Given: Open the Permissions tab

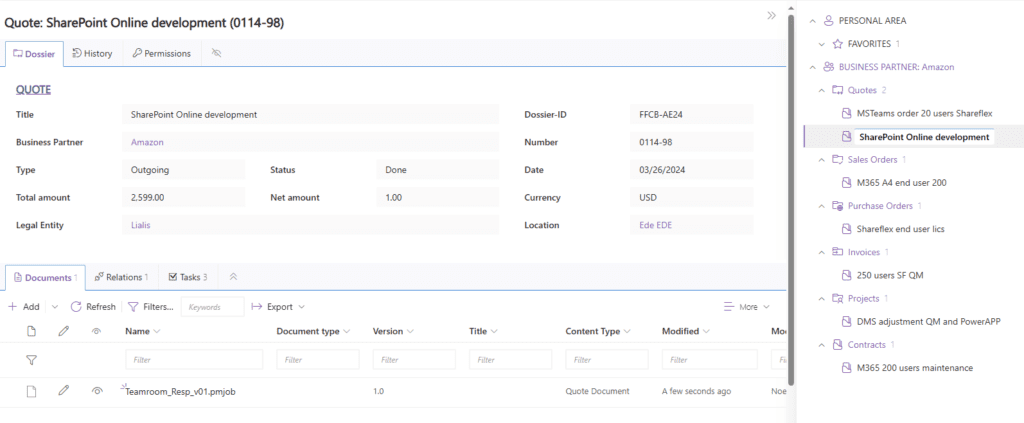Looking at the screenshot, I should tap(161, 54).
